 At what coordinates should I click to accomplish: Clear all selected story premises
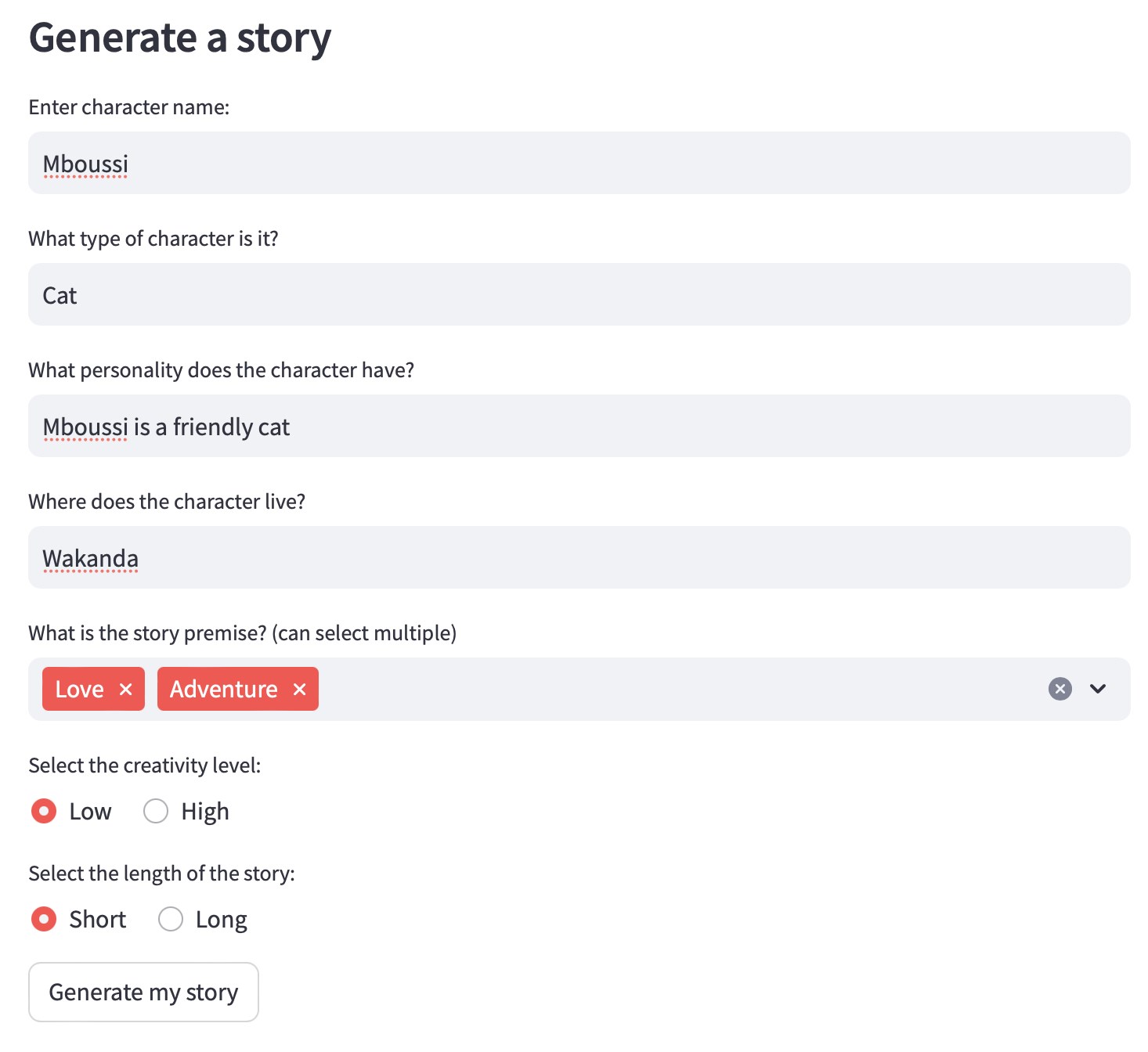click(x=1060, y=689)
